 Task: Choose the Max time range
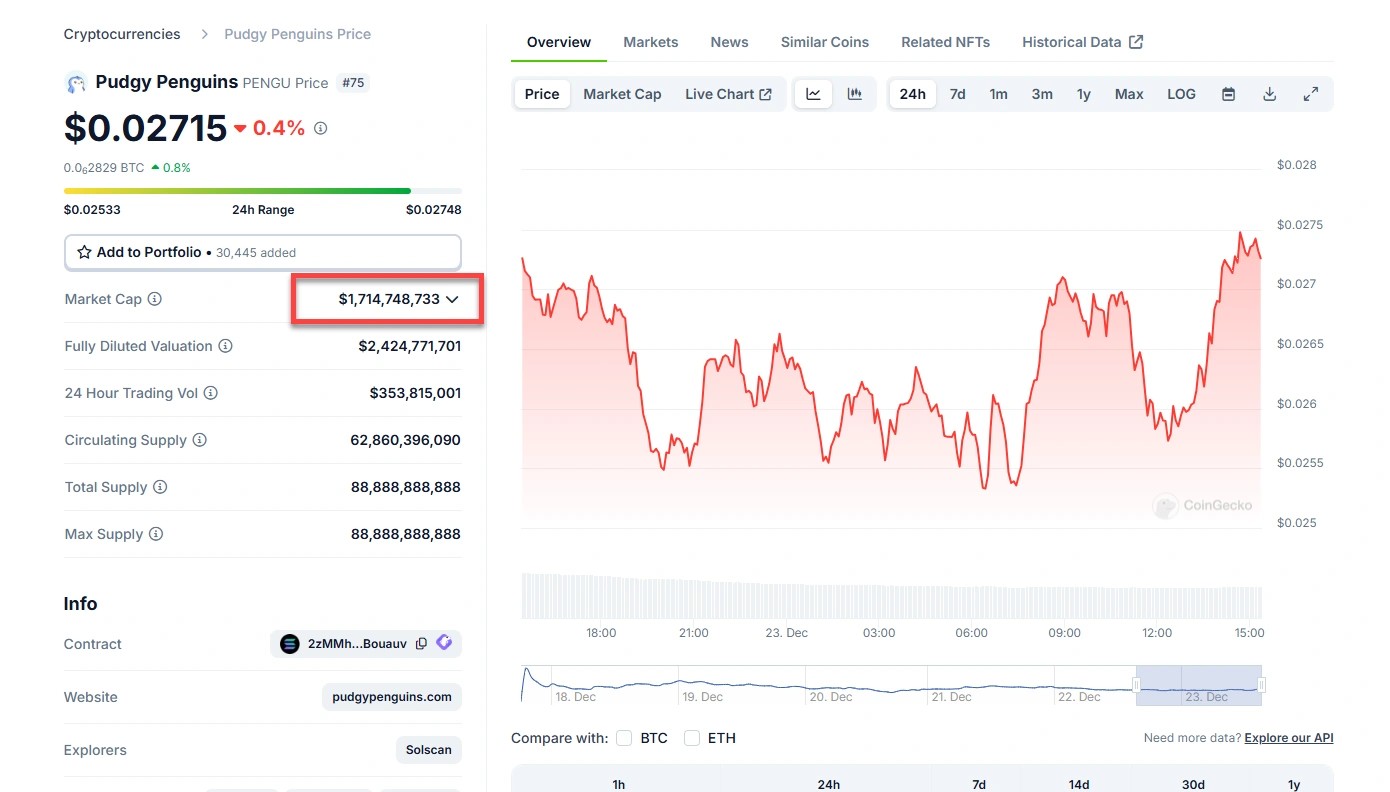click(1129, 94)
